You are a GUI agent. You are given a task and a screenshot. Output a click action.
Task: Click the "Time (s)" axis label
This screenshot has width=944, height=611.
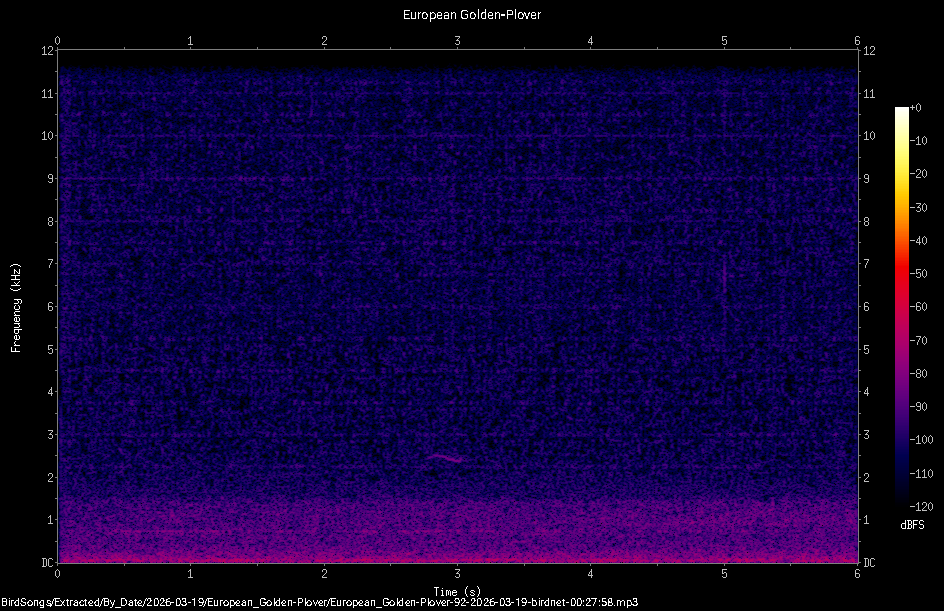(457, 588)
